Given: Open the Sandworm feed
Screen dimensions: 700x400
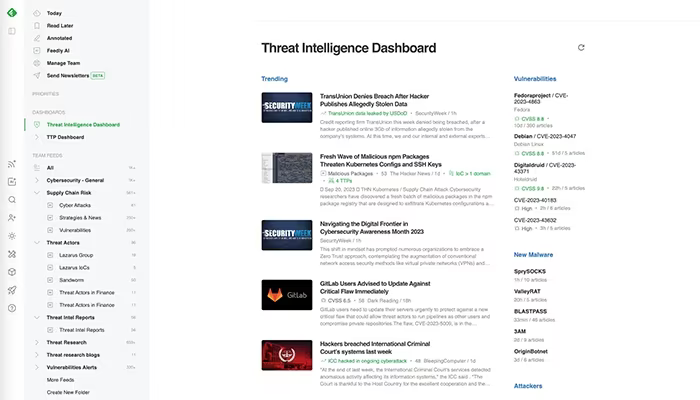Looking at the screenshot, I should [x=71, y=281].
